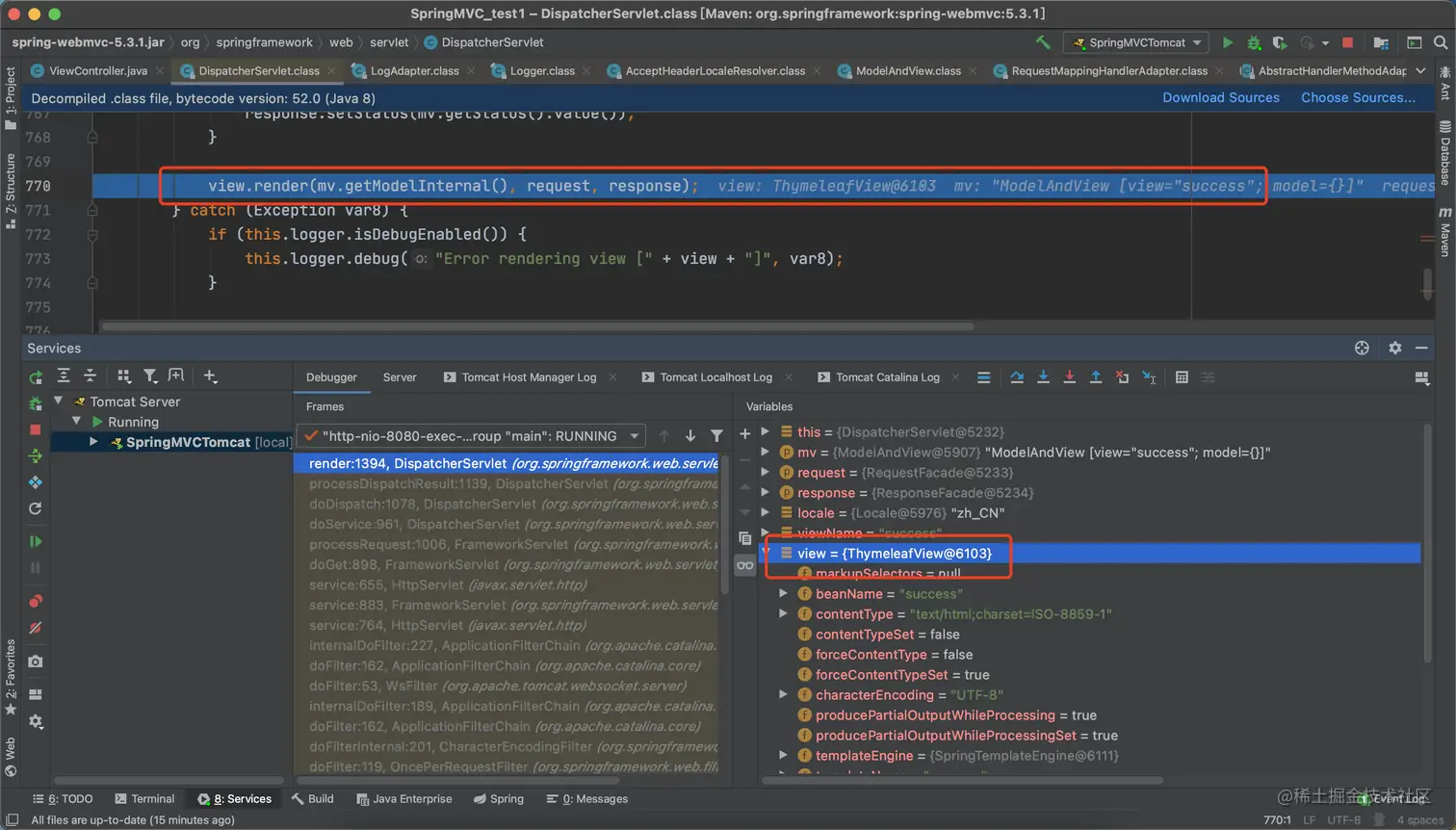1456x830 pixels.
Task: Select the Server tab in debugger panel
Action: tap(400, 377)
